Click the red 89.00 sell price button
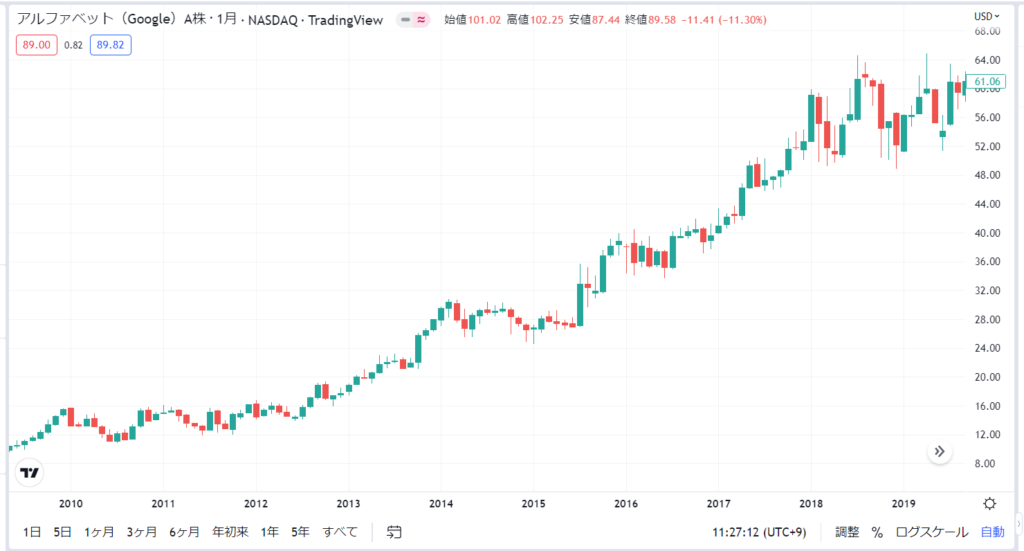 (37, 45)
